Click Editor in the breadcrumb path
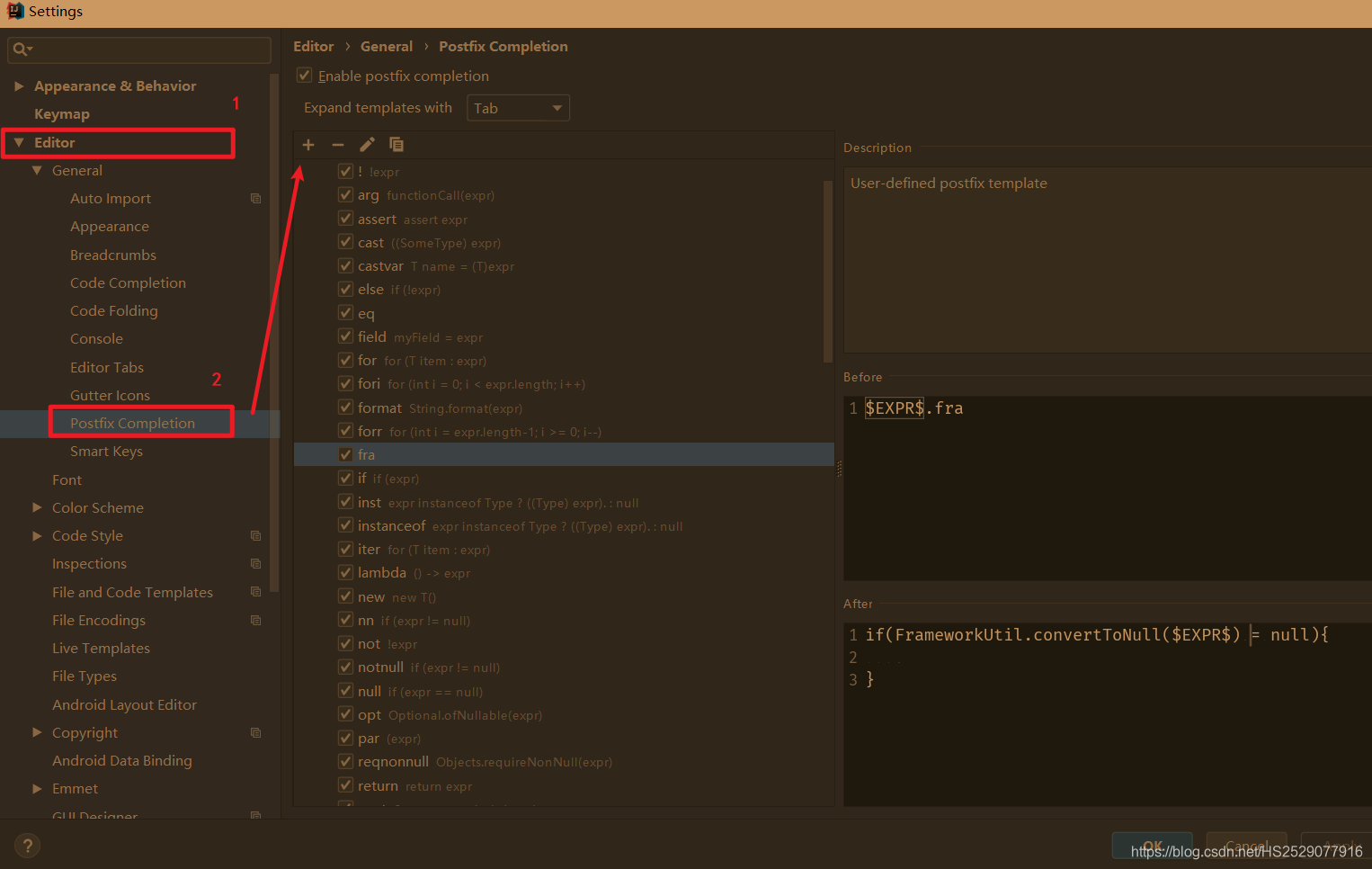Viewport: 1372px width, 869px height. coord(313,47)
